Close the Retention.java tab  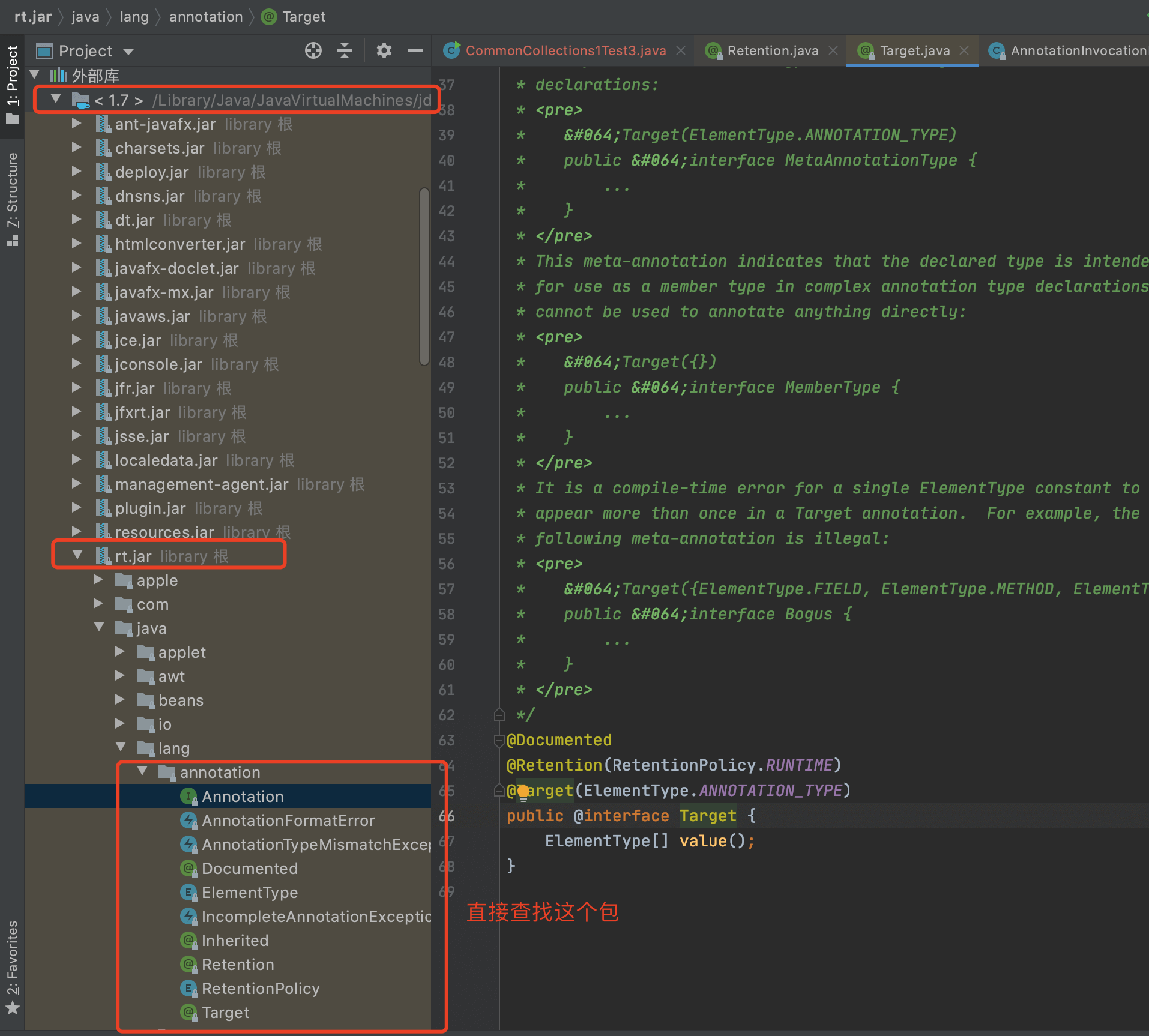[833, 51]
